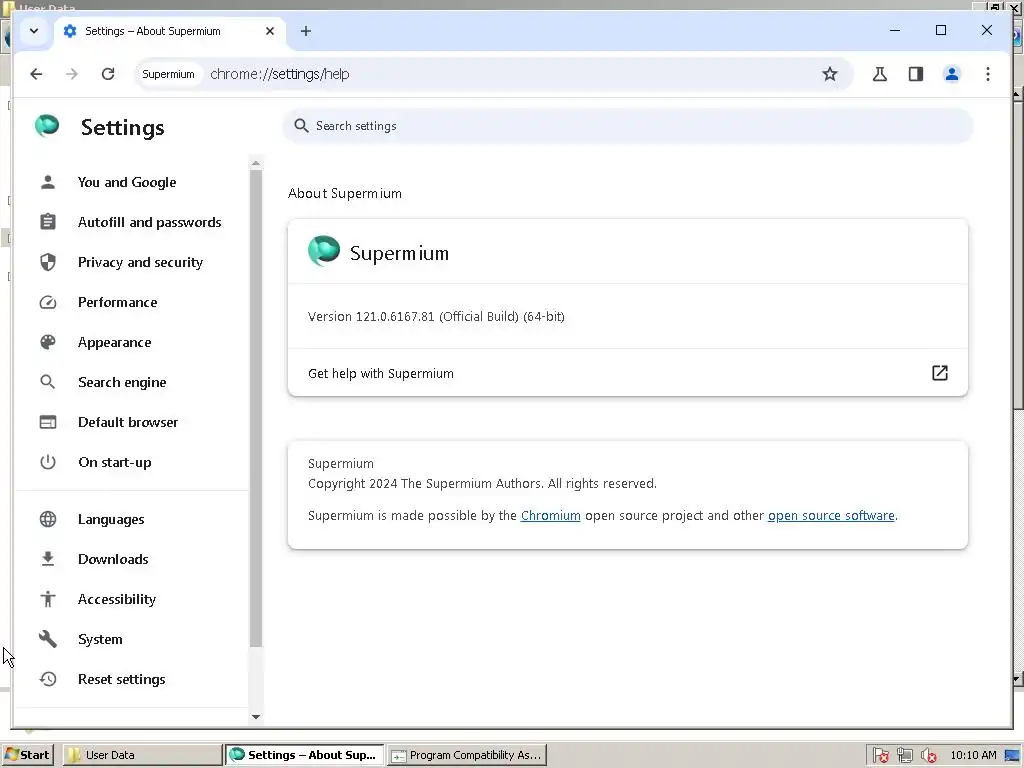Click the wrench icon beside System
Screen dimensions: 1024x768
click(48, 639)
